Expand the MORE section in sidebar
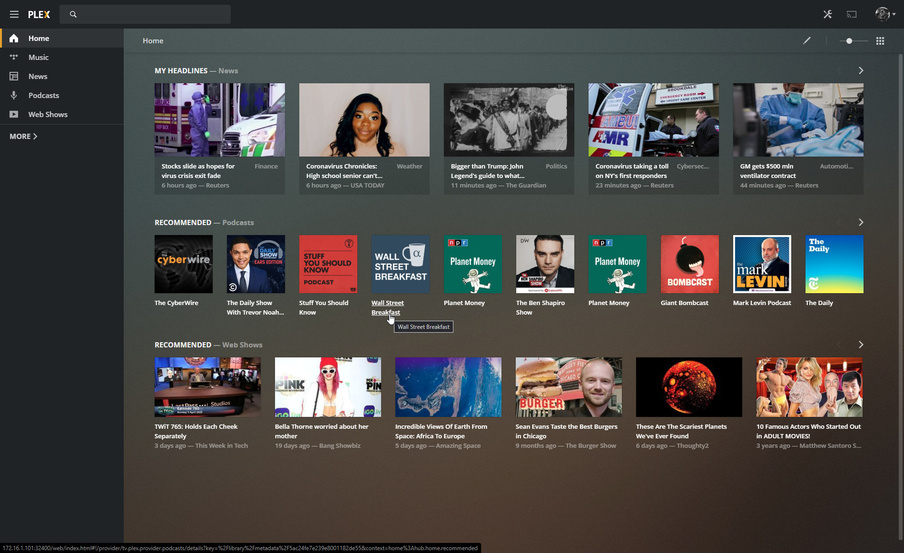The image size is (904, 553). (23, 137)
